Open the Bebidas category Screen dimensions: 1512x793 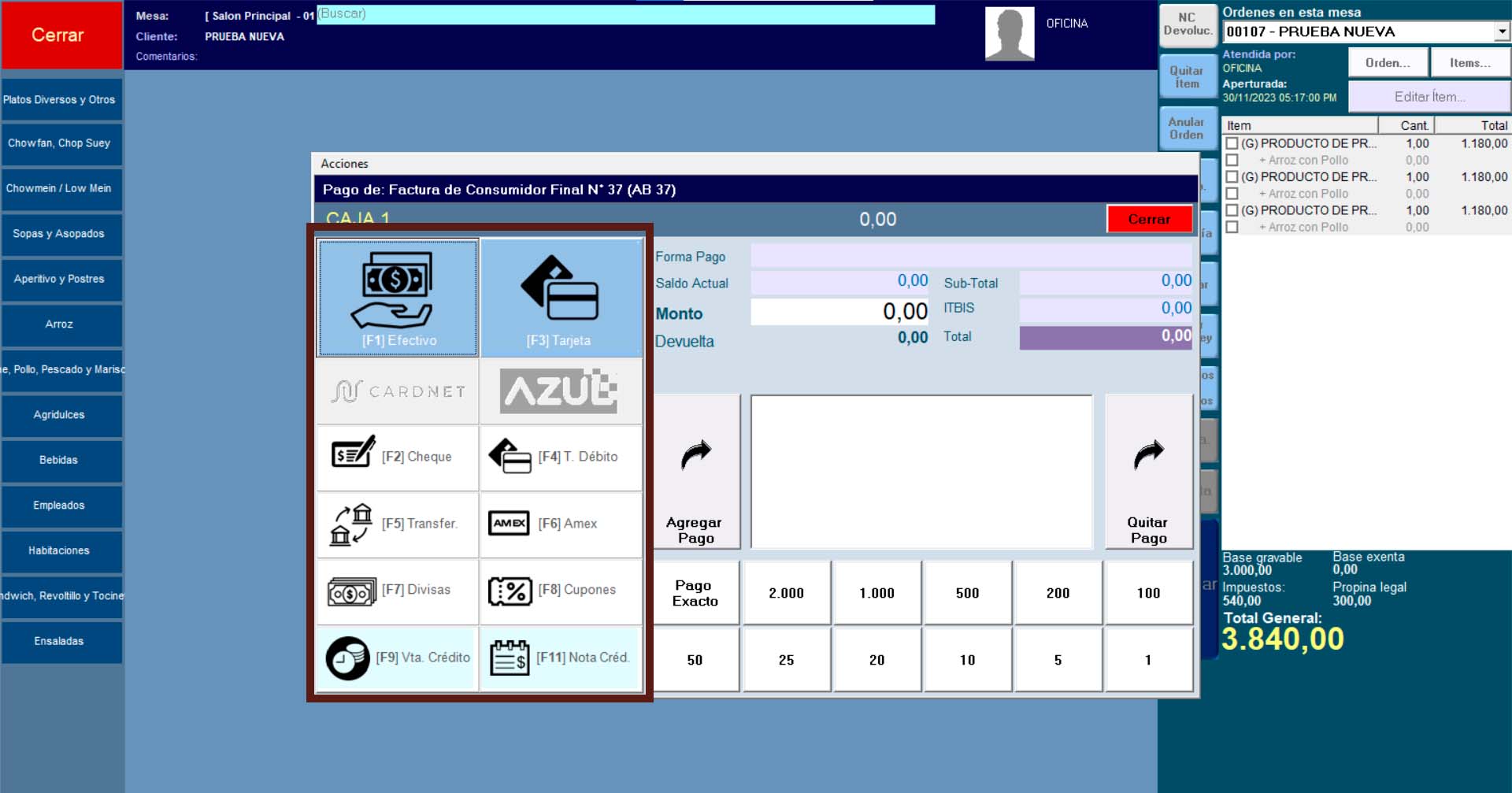[x=60, y=460]
